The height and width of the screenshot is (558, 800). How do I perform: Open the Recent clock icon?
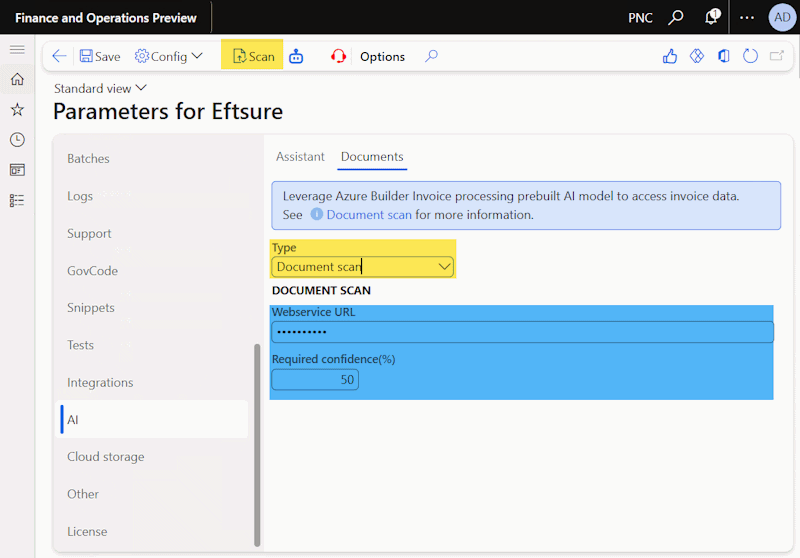(x=17, y=140)
